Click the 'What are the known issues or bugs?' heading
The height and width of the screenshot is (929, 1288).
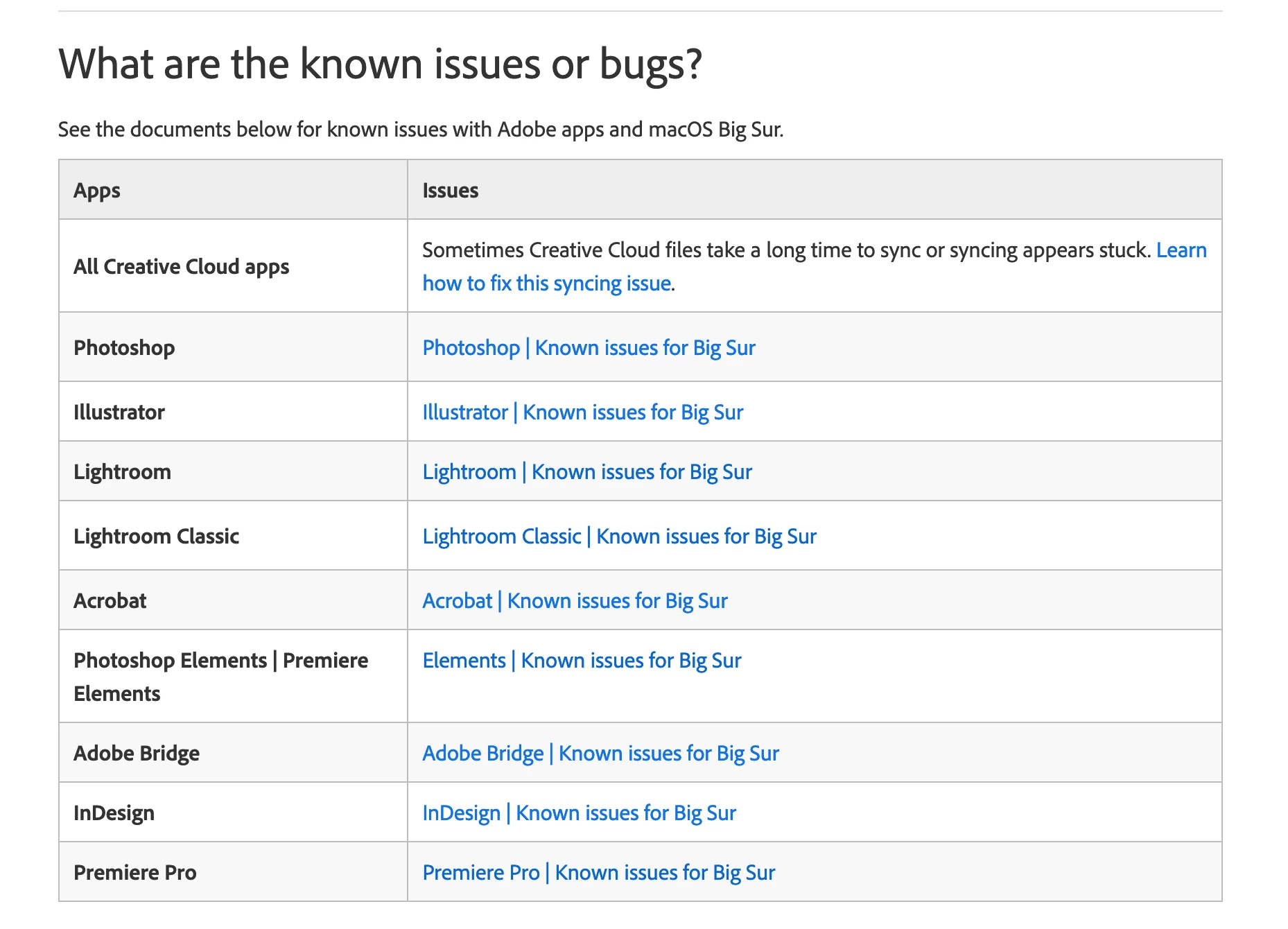click(381, 64)
